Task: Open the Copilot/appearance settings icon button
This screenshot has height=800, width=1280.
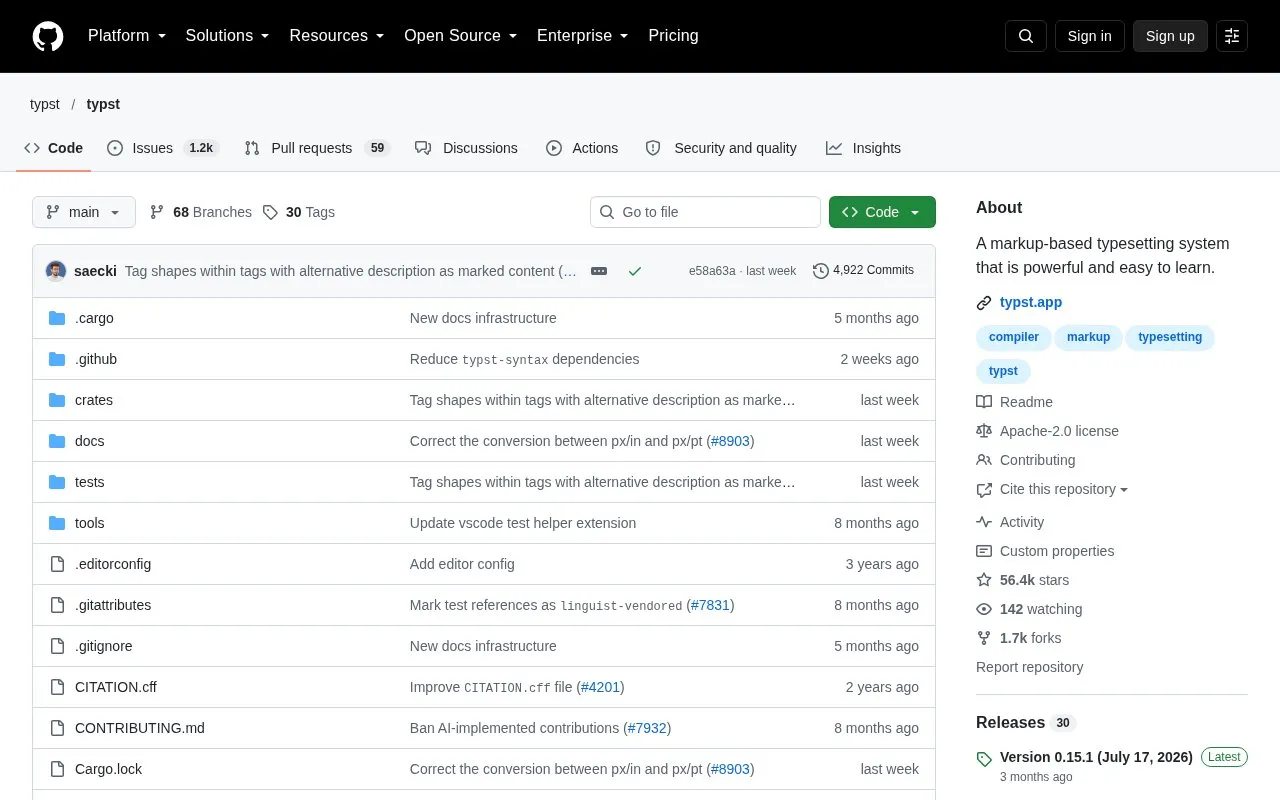Action: 1232,36
